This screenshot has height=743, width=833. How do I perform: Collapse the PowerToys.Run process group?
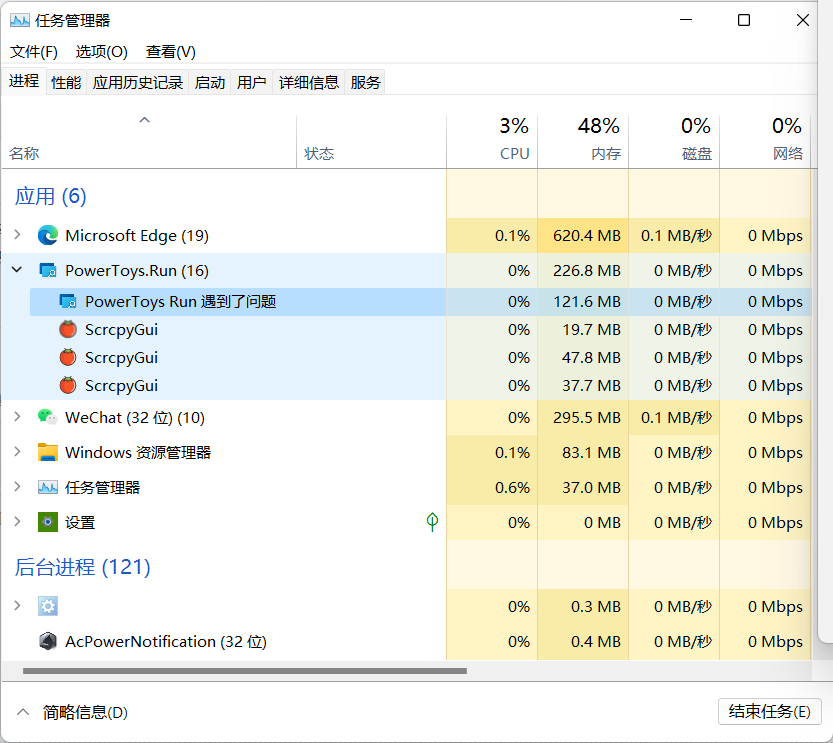tap(16, 270)
